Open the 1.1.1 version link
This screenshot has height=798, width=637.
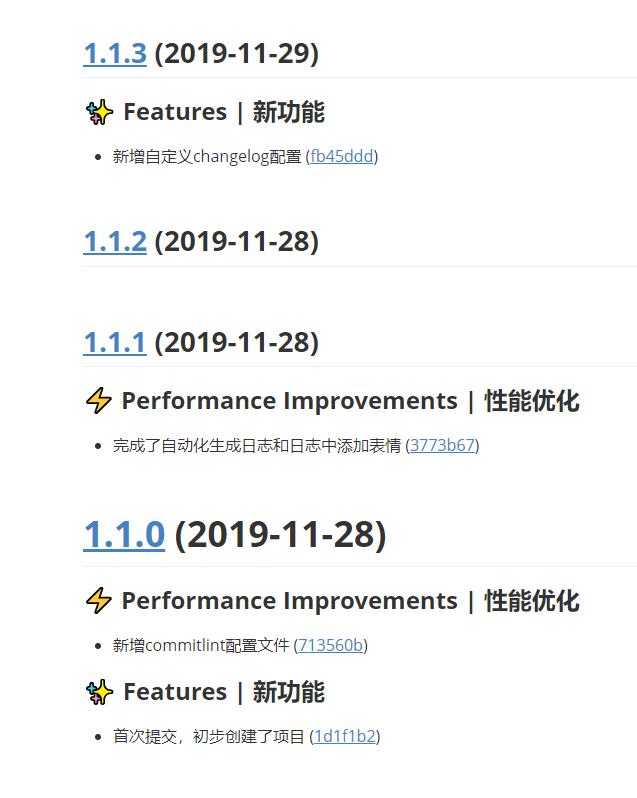pyautogui.click(x=115, y=343)
